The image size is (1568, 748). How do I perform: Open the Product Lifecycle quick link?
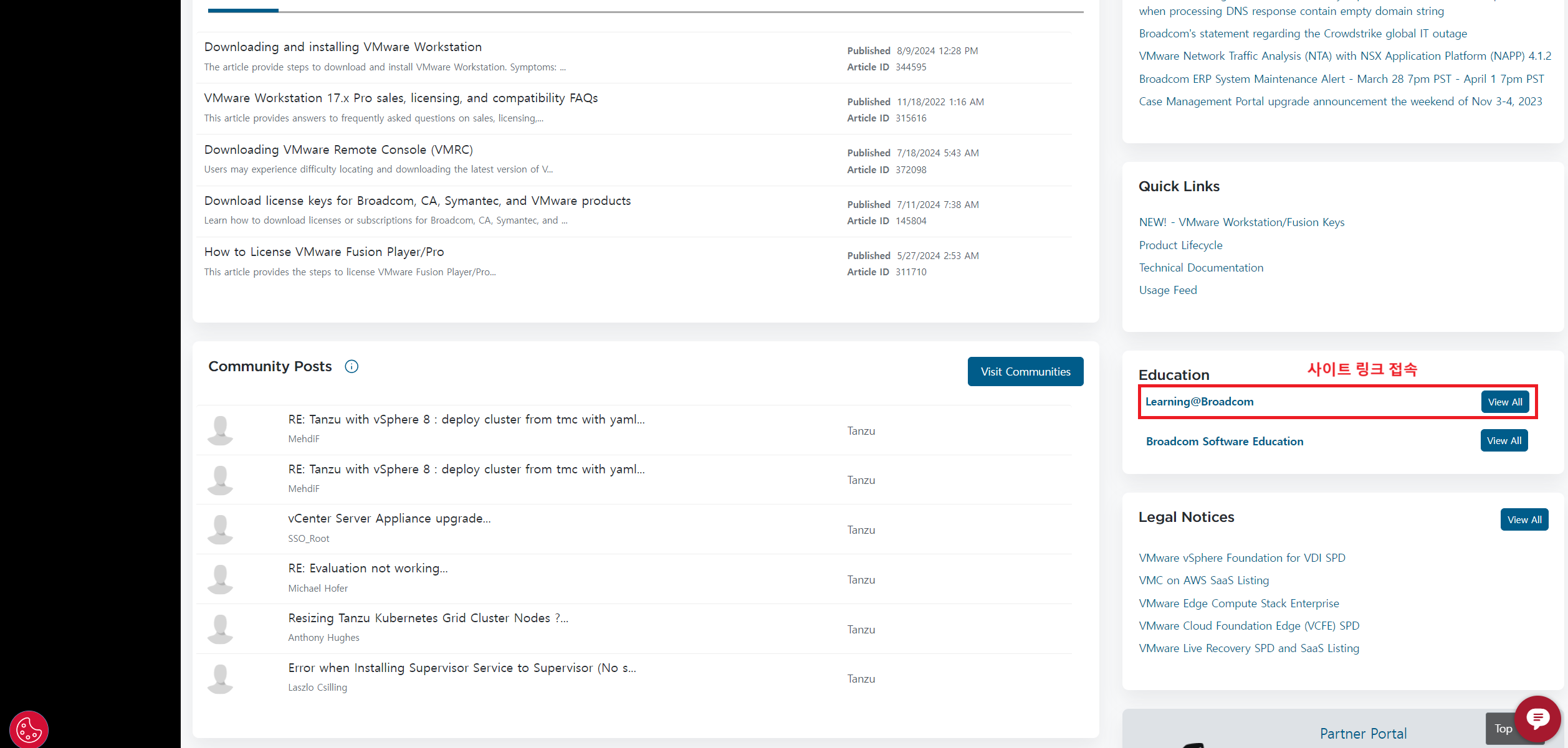(1180, 245)
